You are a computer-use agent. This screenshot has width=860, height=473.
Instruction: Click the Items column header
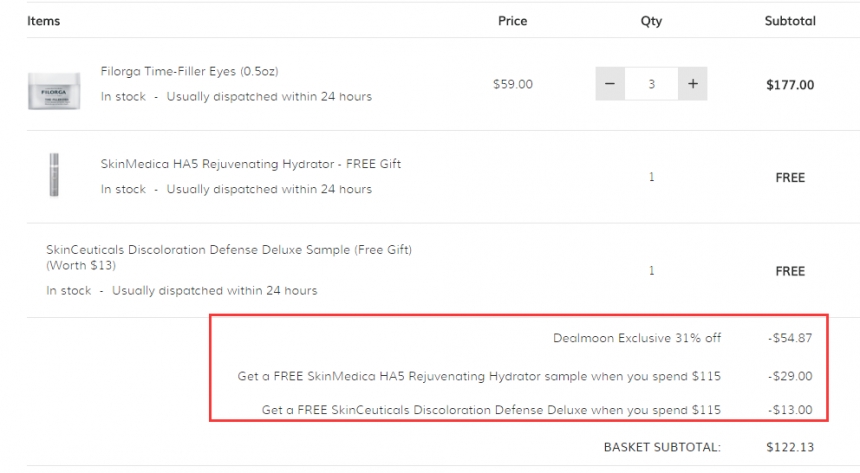pos(43,20)
